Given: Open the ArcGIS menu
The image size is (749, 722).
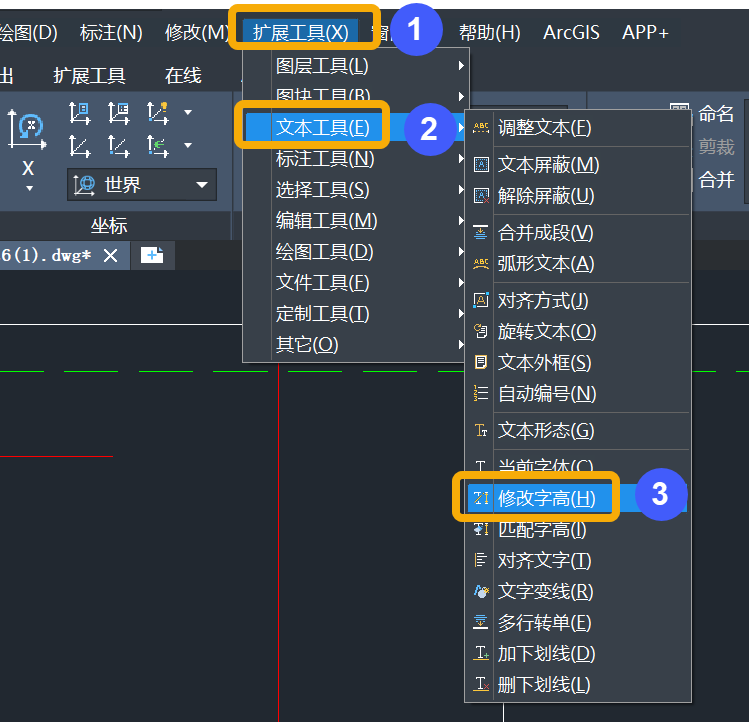Looking at the screenshot, I should (x=571, y=32).
